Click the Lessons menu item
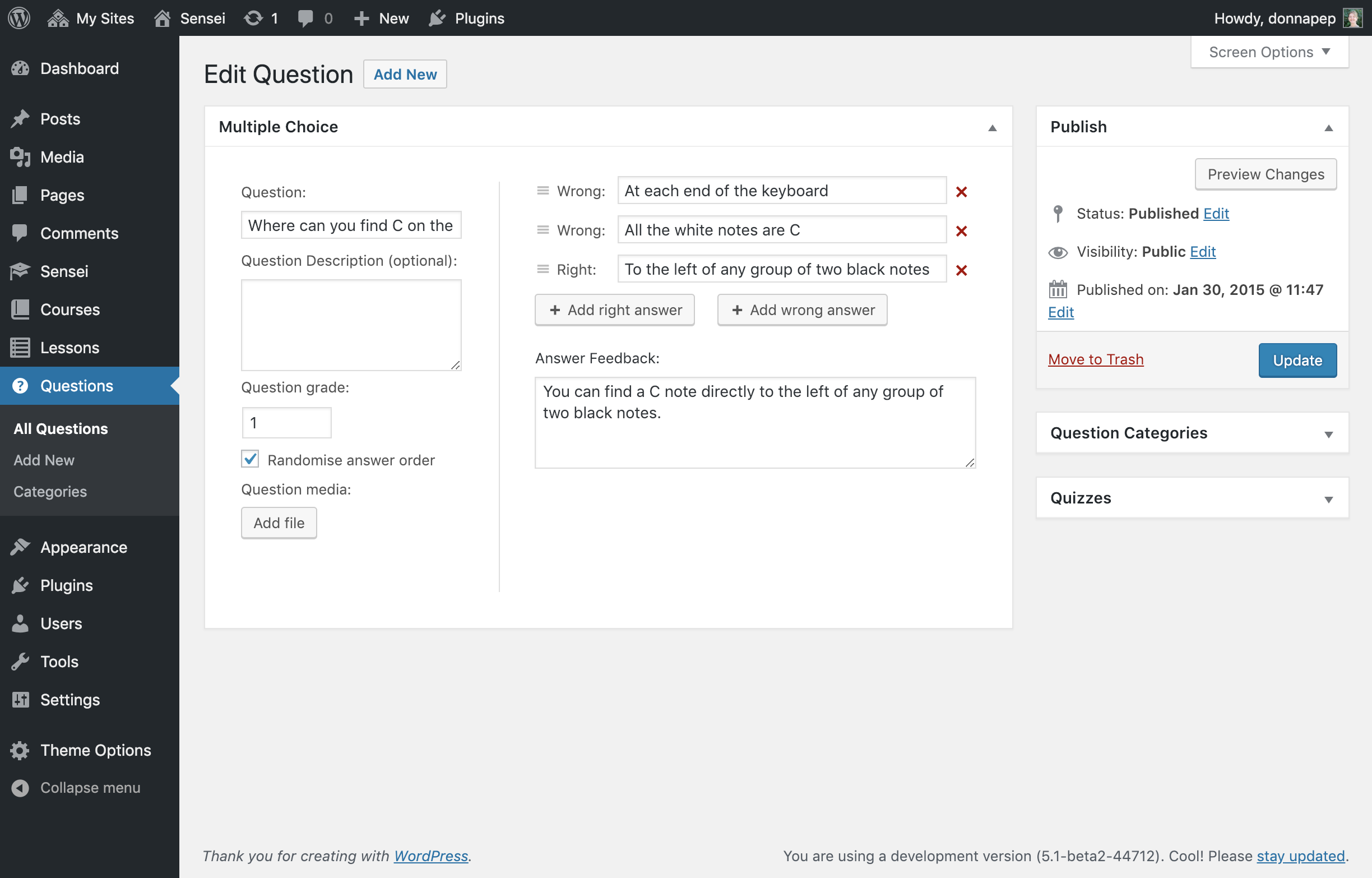Viewport: 1372px width, 878px height. coord(69,347)
